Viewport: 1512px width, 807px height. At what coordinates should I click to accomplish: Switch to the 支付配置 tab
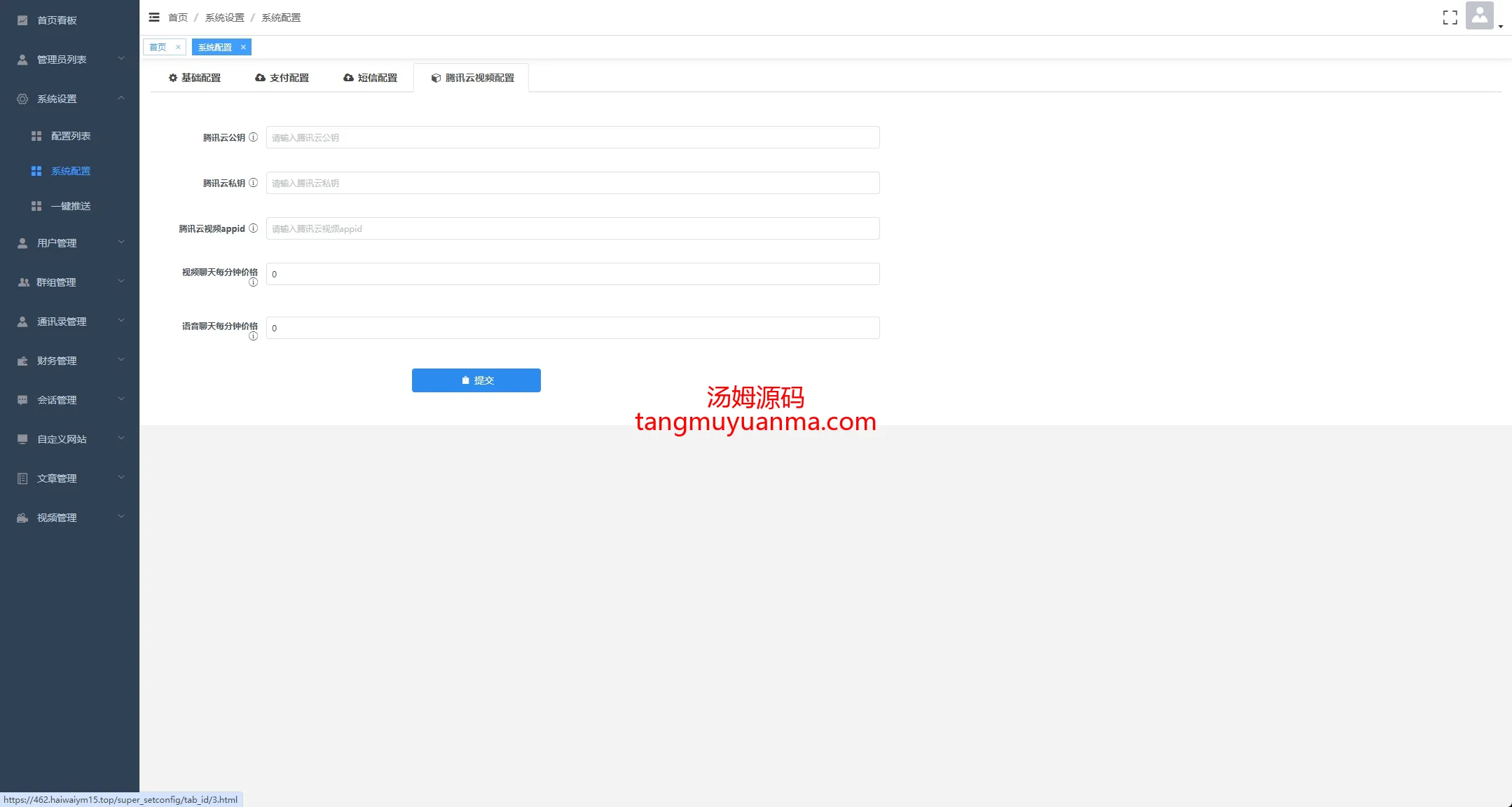[282, 78]
